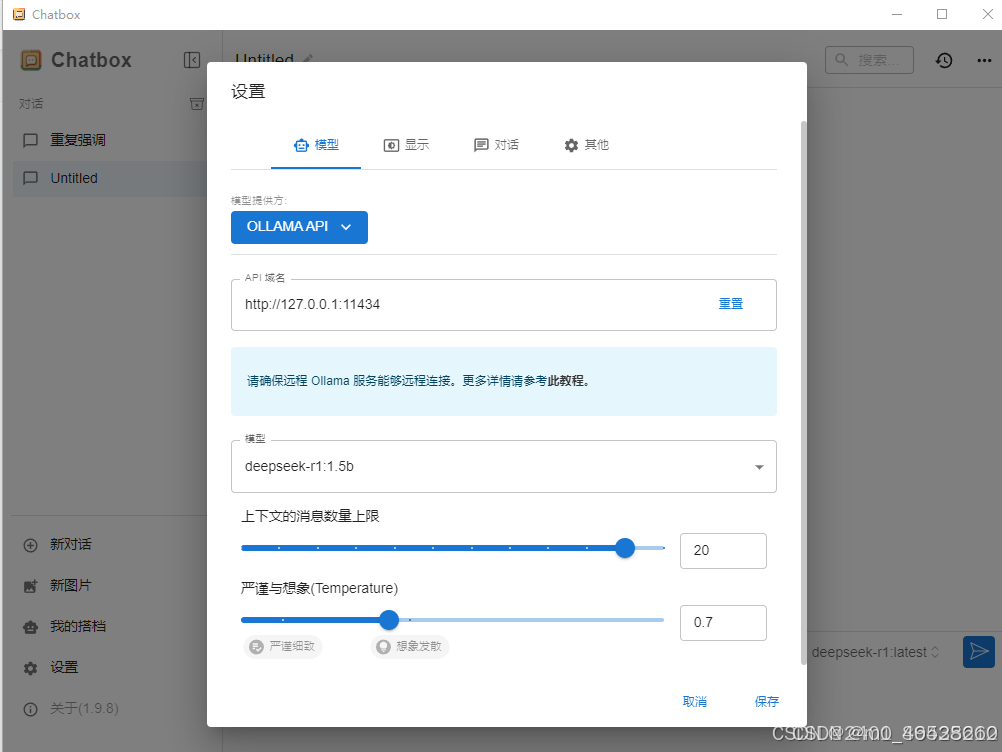Viewport: 1002px width, 752px height.
Task: Click the context limit value field showing 20
Action: click(x=723, y=551)
